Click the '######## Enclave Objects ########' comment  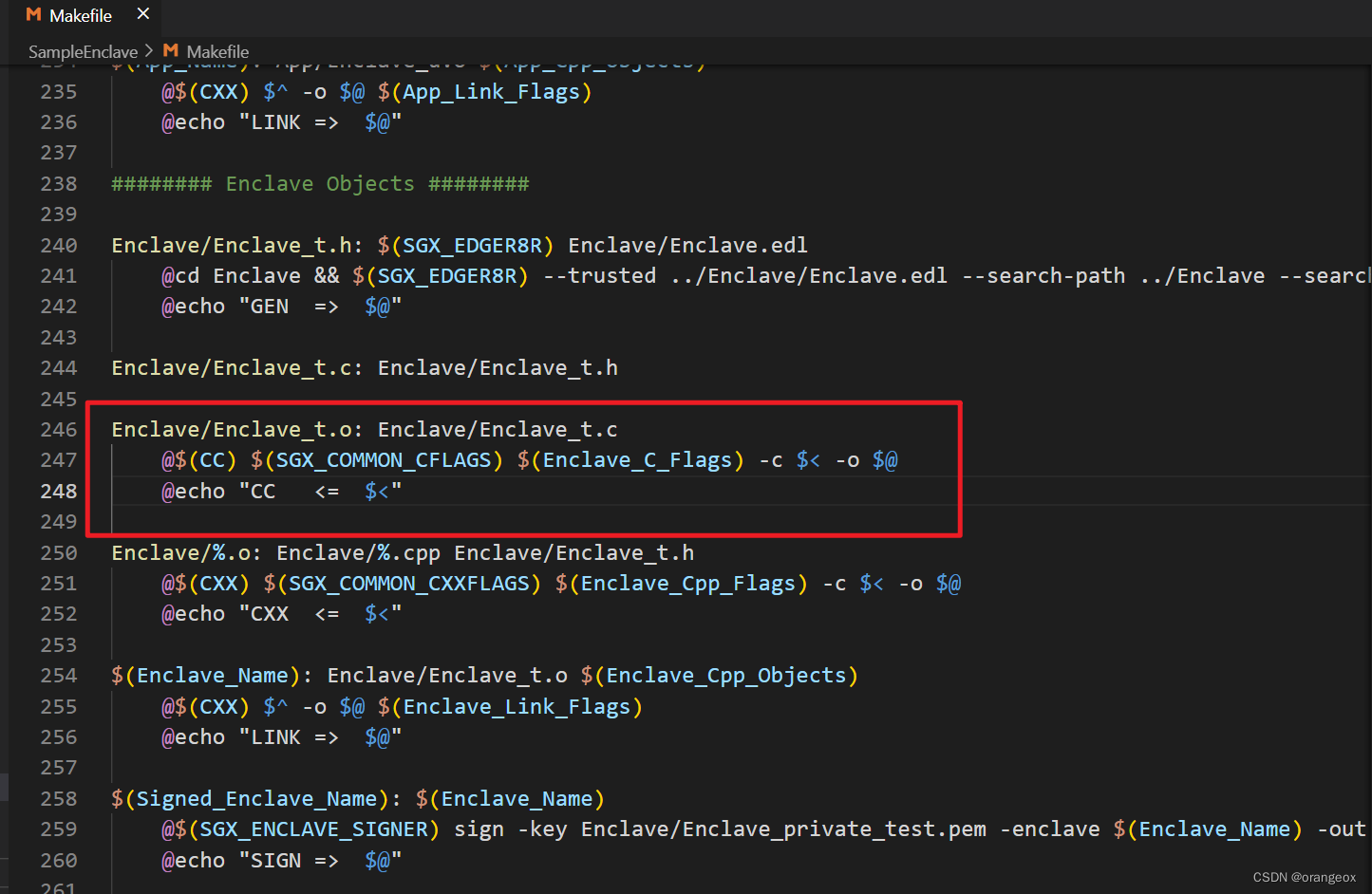click(320, 184)
